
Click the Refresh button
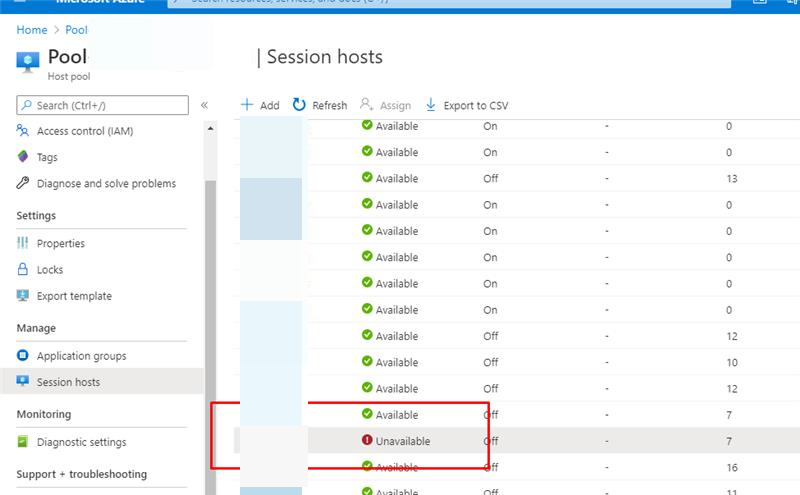[320, 105]
